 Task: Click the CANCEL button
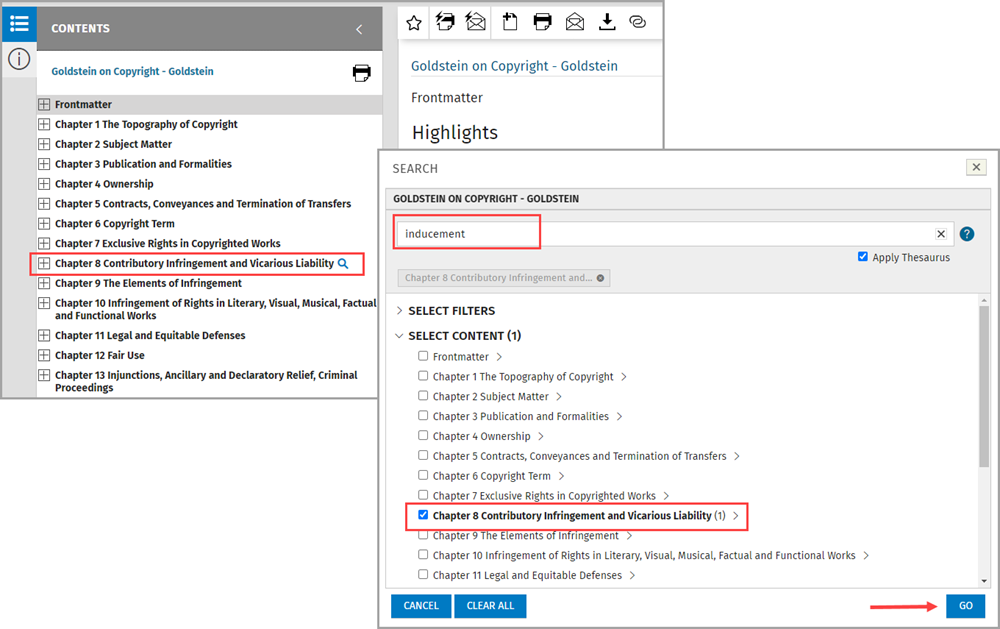421,605
